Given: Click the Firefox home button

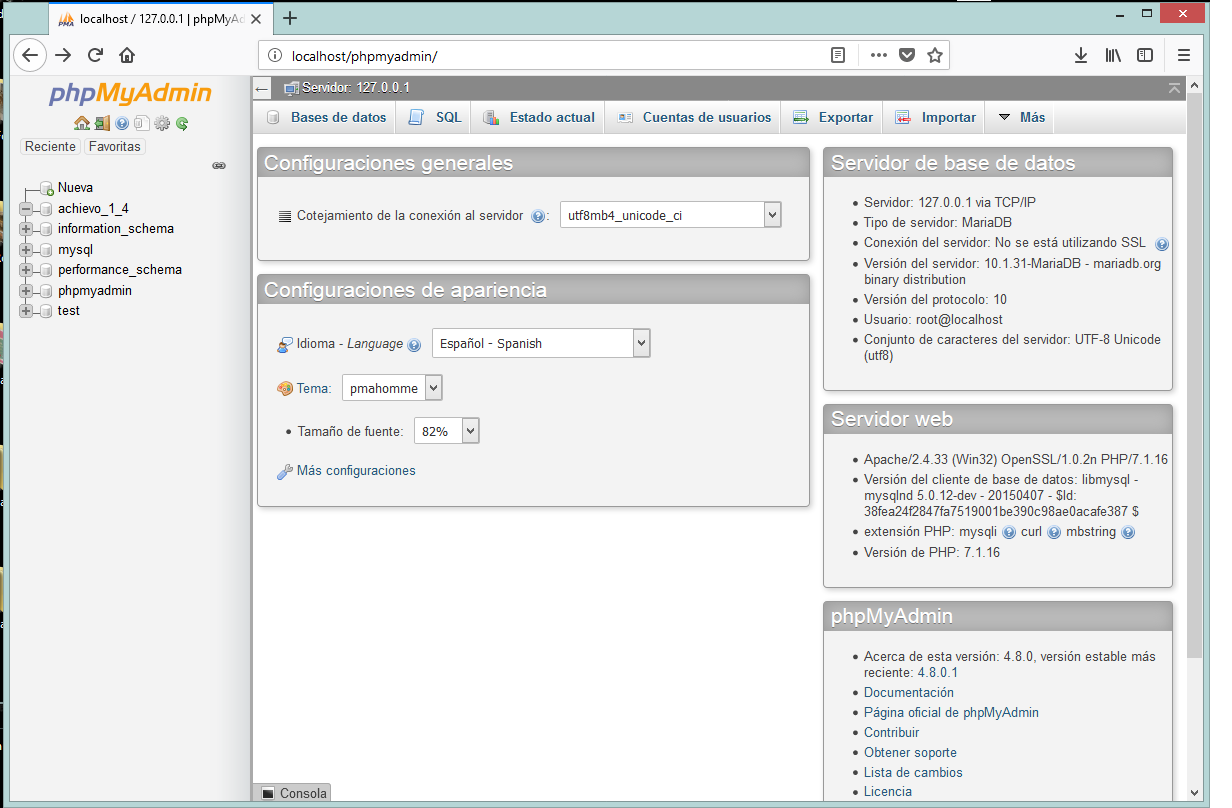Looking at the screenshot, I should click(127, 56).
